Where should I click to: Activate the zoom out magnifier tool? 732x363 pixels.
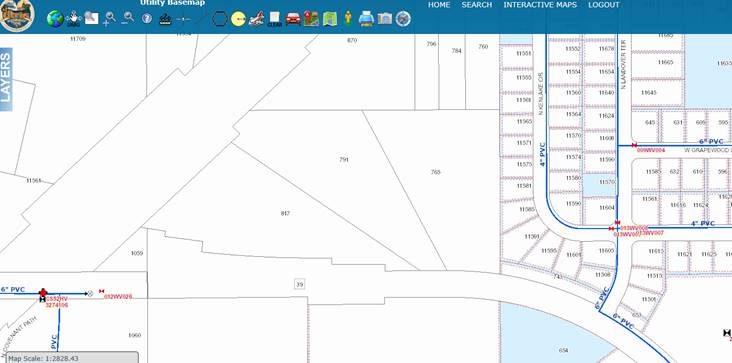coord(128,19)
